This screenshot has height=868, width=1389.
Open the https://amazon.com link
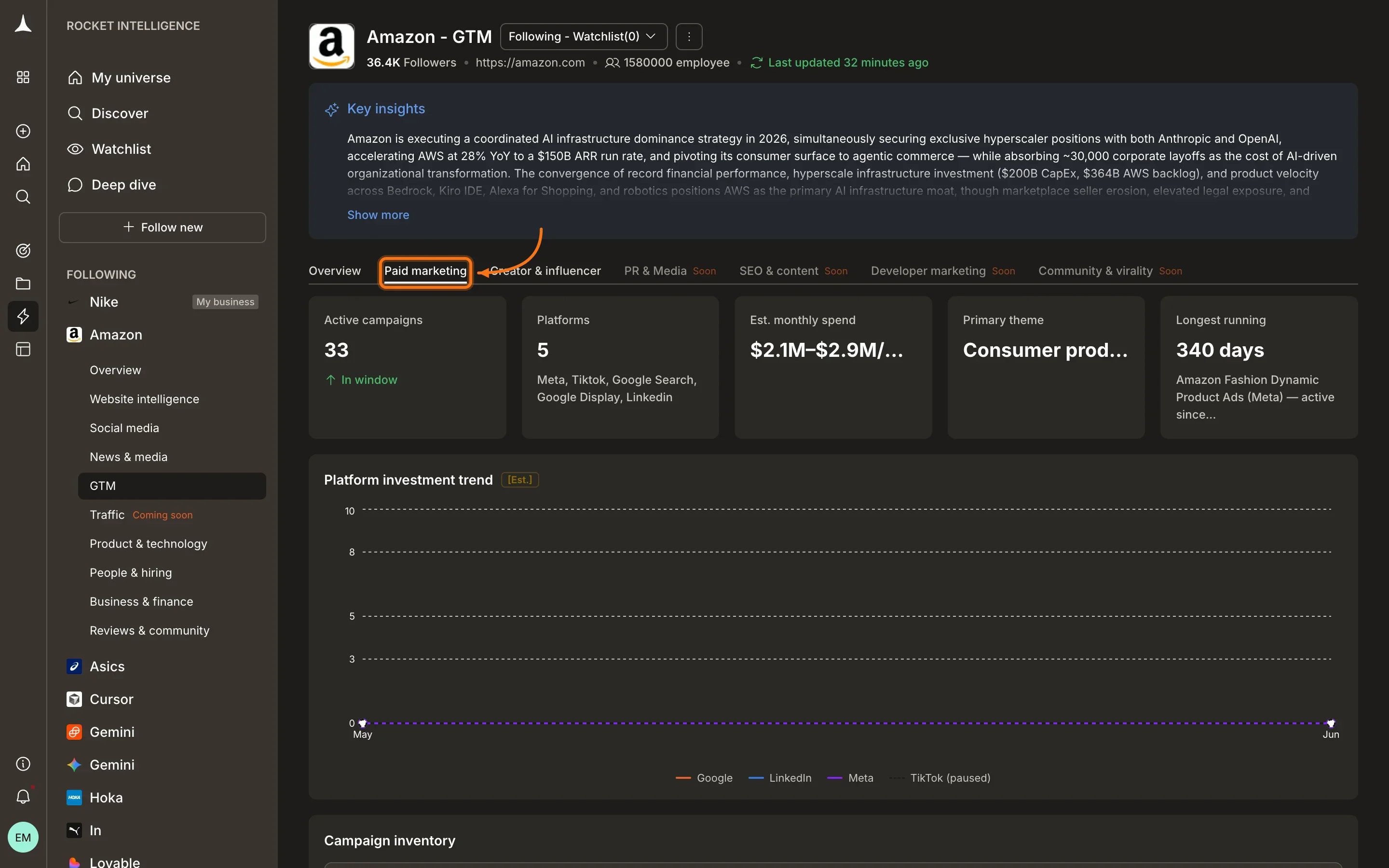(x=530, y=63)
